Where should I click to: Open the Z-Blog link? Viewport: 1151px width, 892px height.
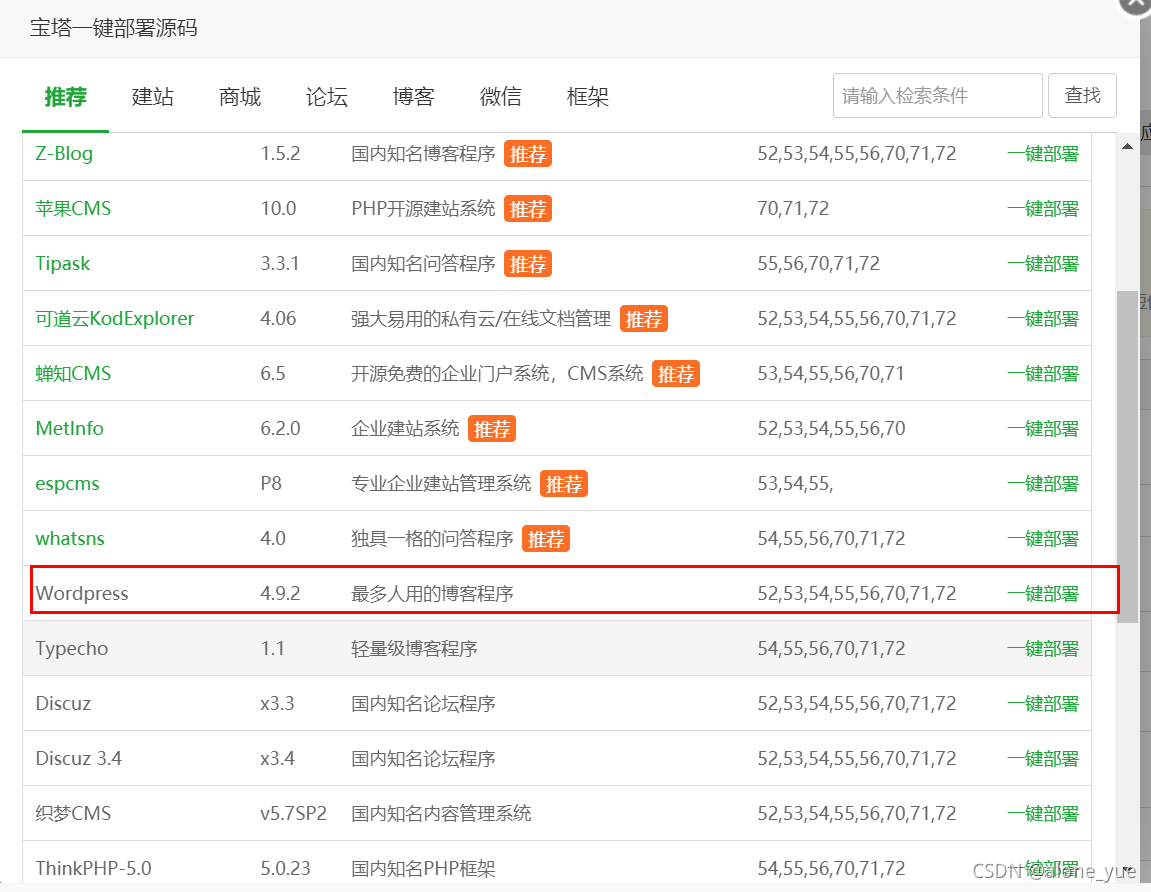[64, 153]
